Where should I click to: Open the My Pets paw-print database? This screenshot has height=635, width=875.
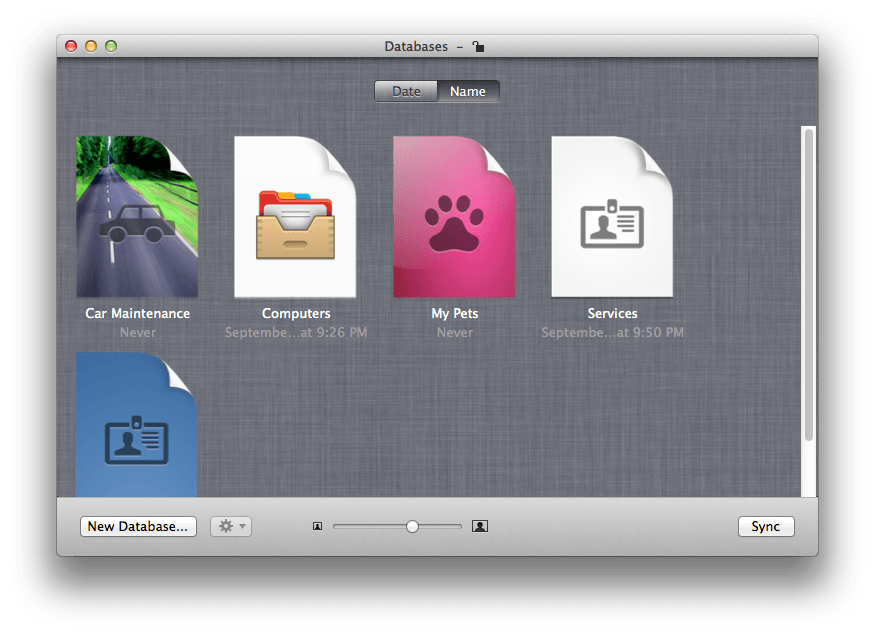454,217
